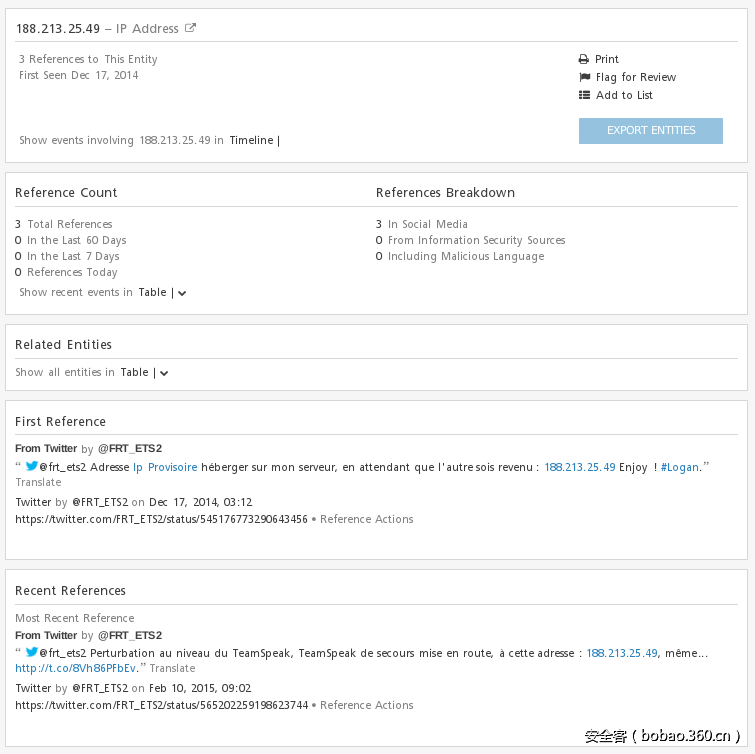Click Twitter bird icon in Recent References
755x754 pixels.
click(x=31, y=652)
